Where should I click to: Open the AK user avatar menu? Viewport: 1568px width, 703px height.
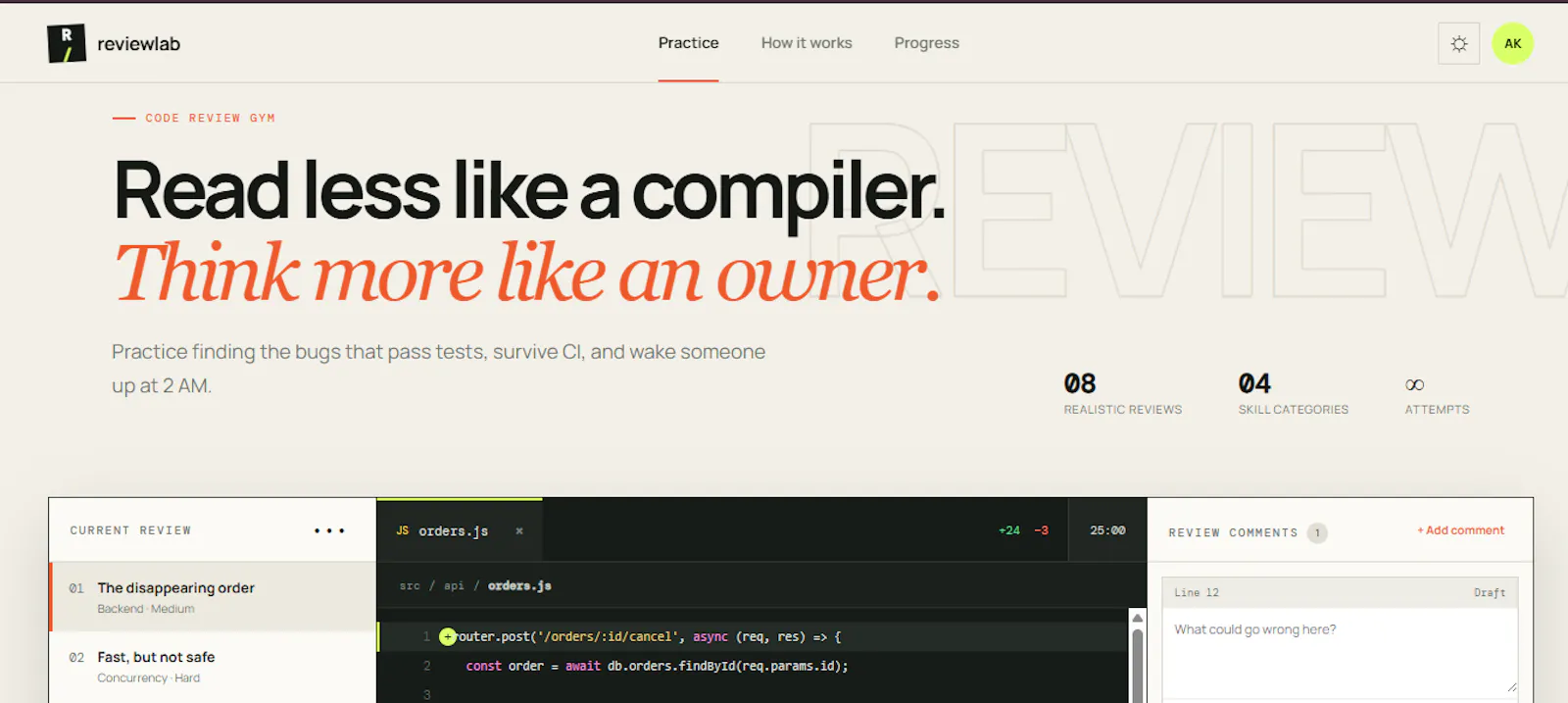point(1512,43)
